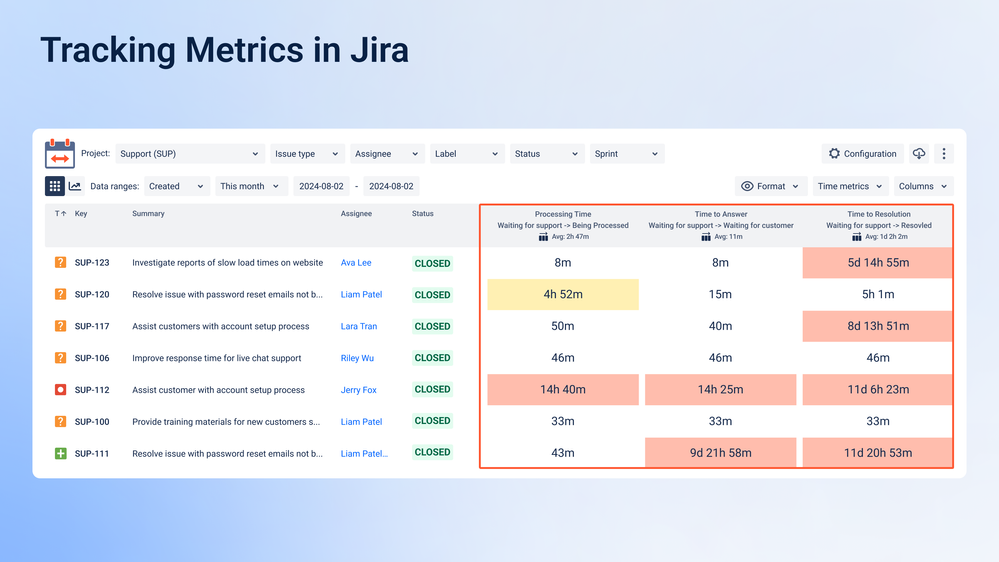Click the cloud download export icon
The height and width of the screenshot is (562, 999).
click(919, 154)
